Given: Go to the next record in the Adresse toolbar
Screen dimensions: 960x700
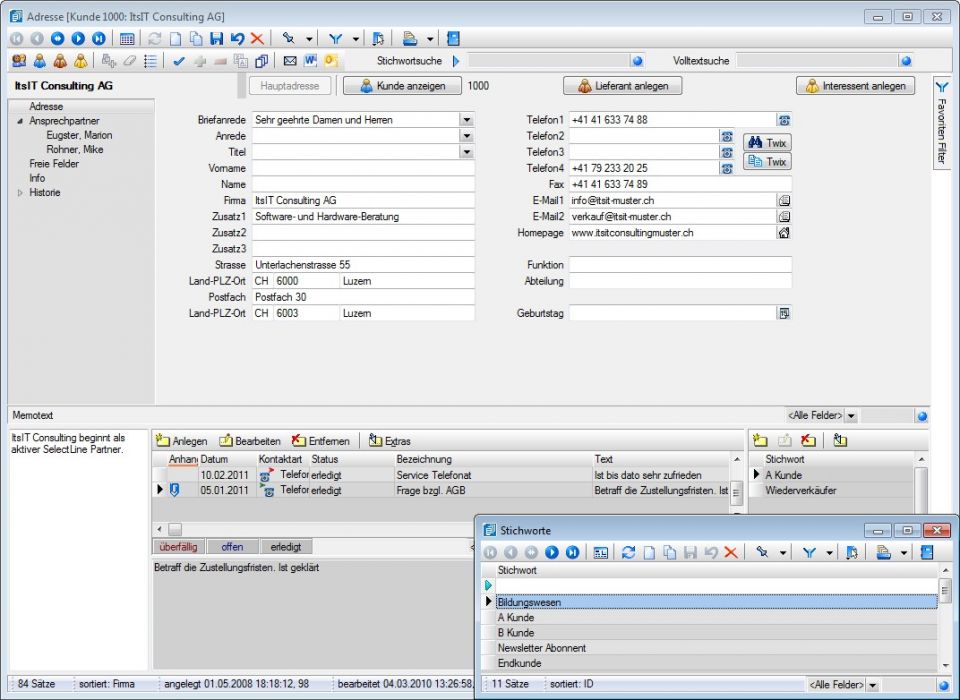Looking at the screenshot, I should coord(78,39).
